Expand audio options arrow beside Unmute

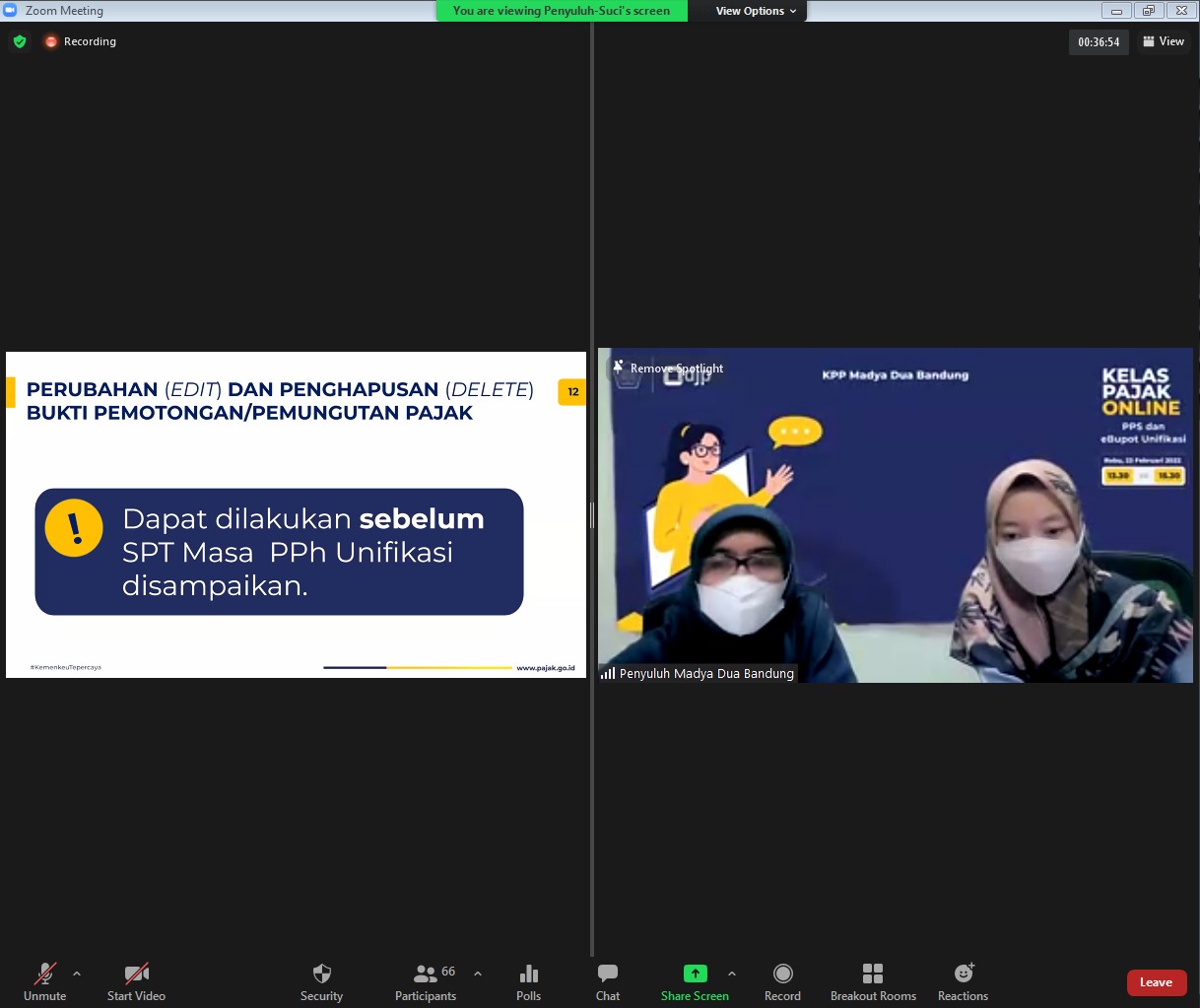pos(77,974)
